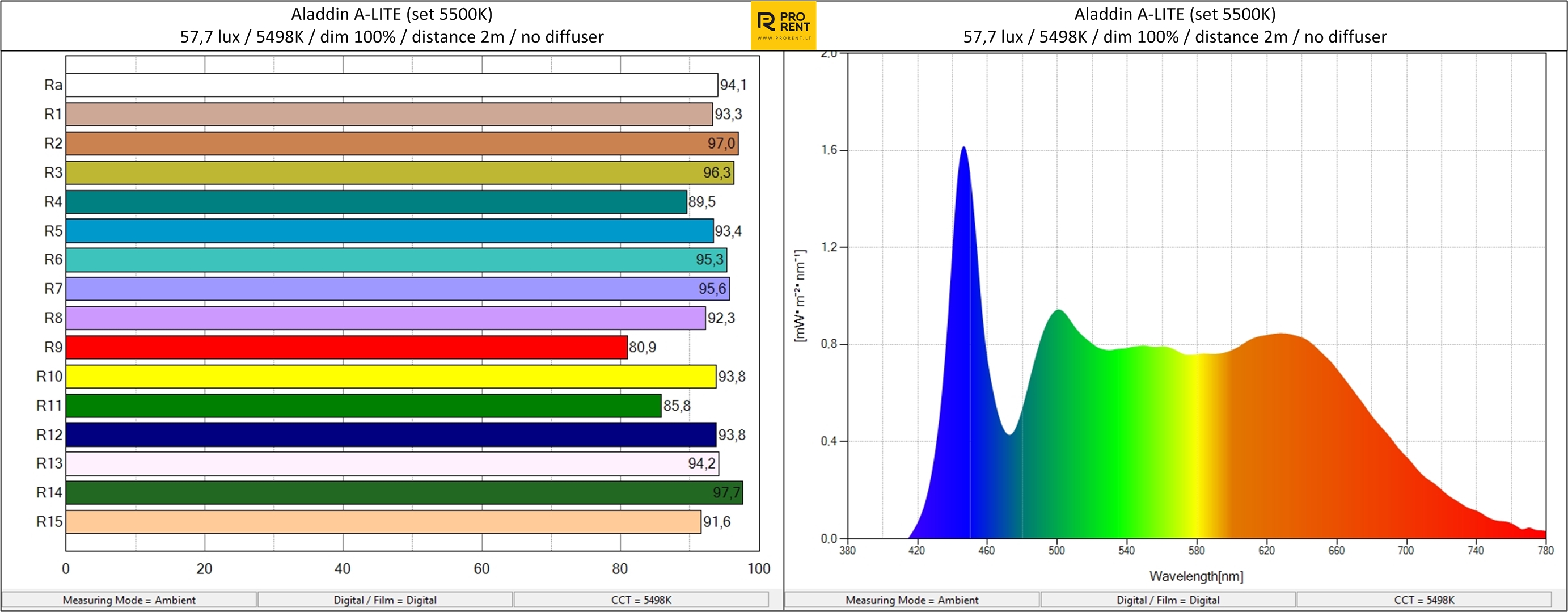Viewport: 1568px width, 612px height.
Task: Click the yellow R10 bar
Action: (x=391, y=377)
